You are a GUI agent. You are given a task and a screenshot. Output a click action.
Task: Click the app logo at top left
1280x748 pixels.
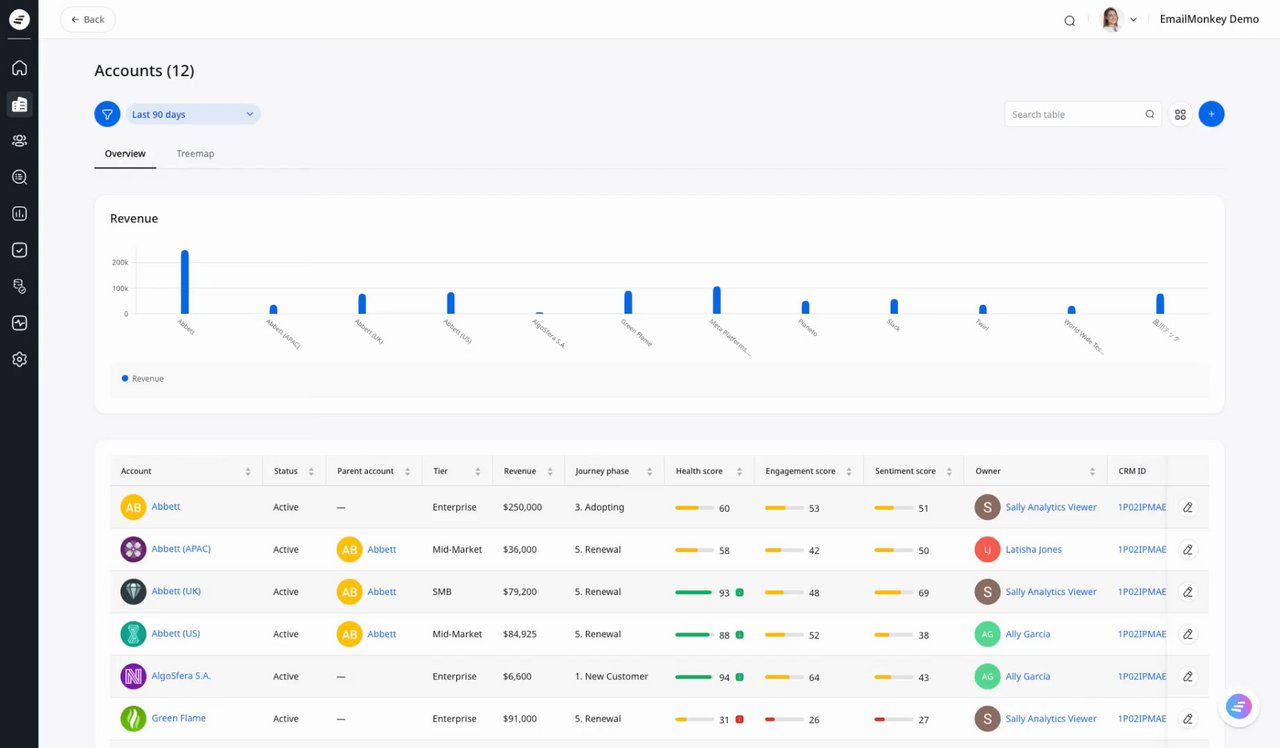(19, 19)
